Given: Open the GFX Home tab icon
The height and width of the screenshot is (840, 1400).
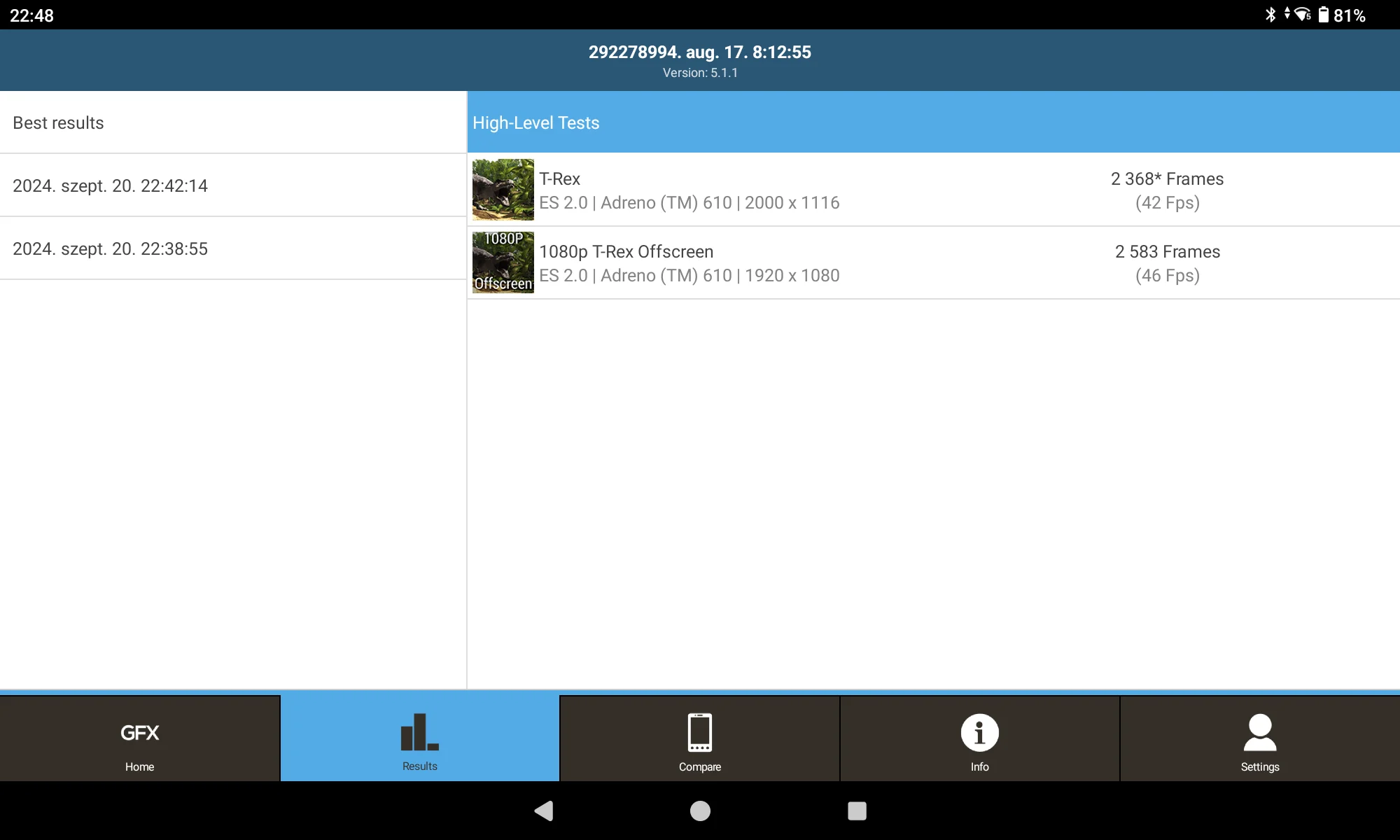Looking at the screenshot, I should tap(139, 733).
